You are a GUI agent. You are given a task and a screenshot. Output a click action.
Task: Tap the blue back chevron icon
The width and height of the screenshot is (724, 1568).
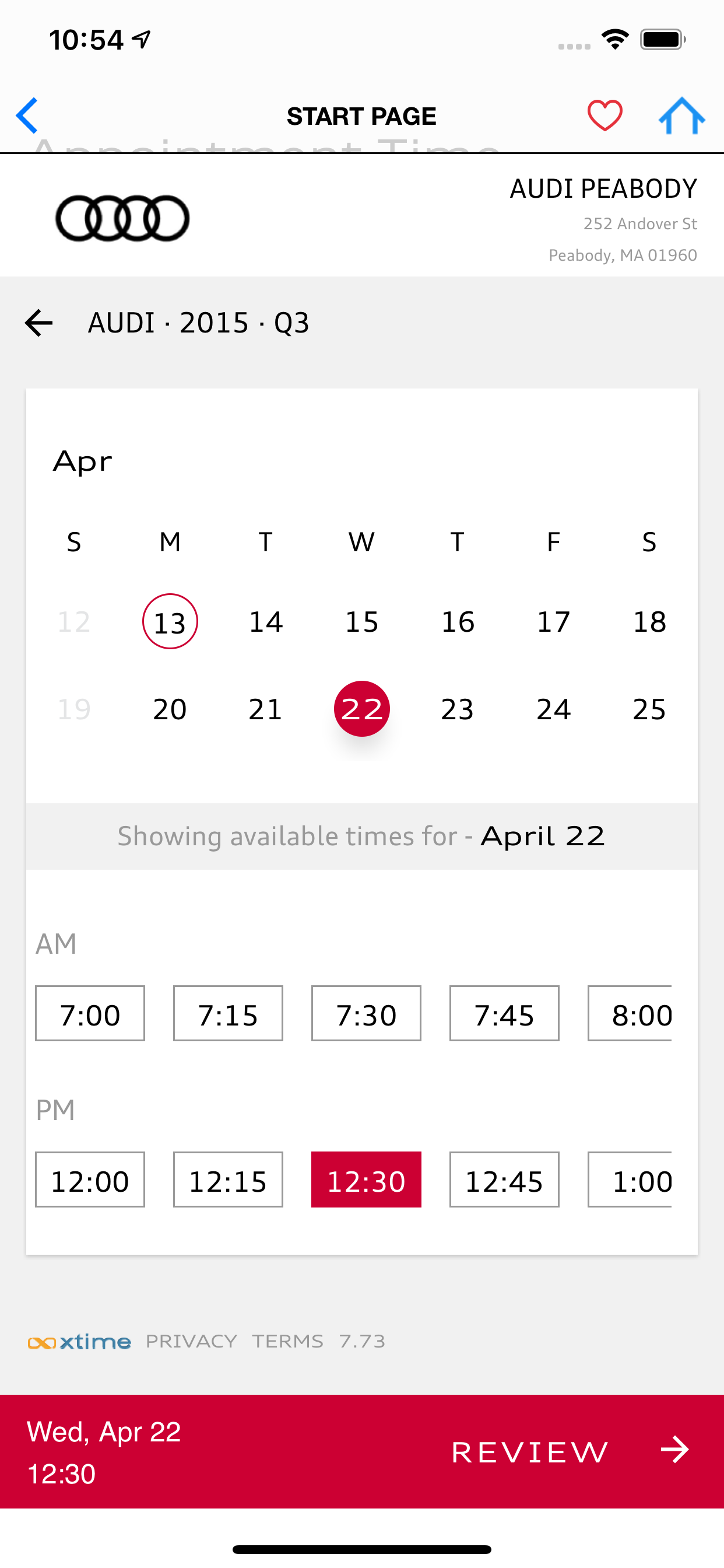pyautogui.click(x=27, y=115)
